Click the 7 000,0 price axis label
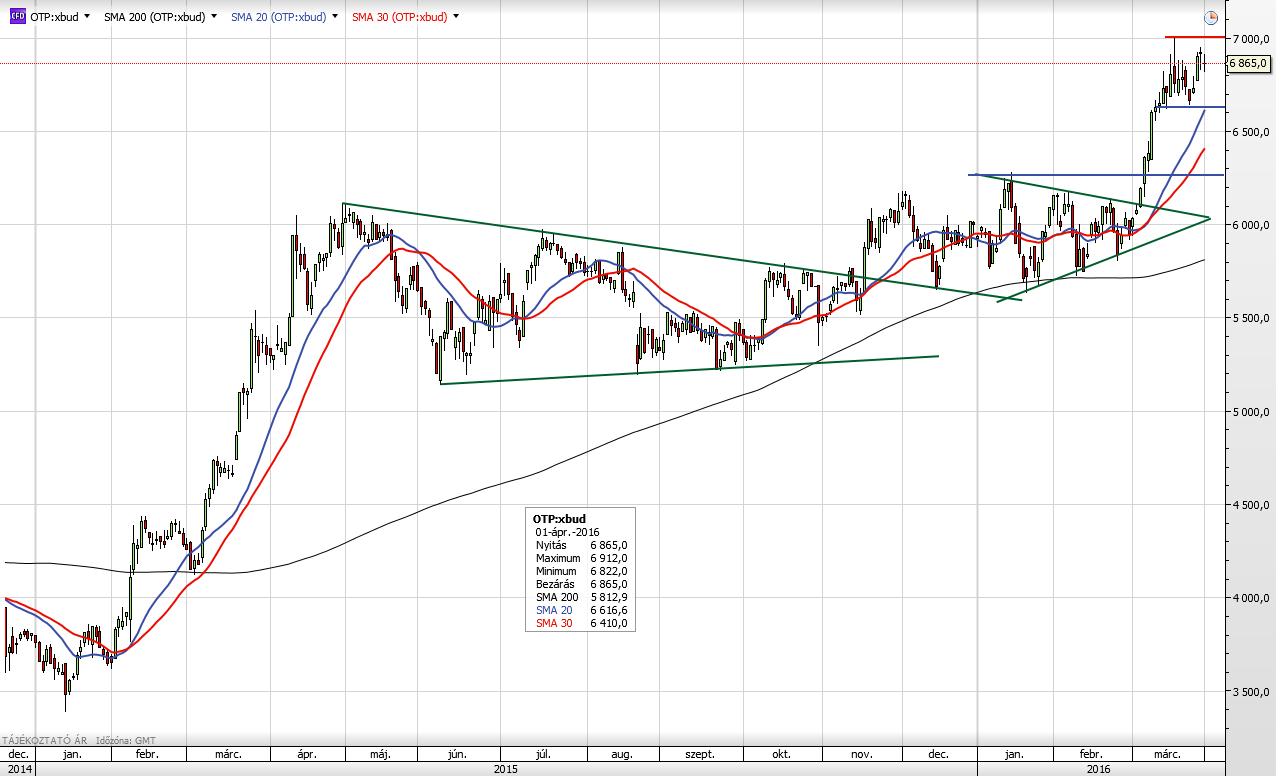The height and width of the screenshot is (776, 1276). [1250, 38]
